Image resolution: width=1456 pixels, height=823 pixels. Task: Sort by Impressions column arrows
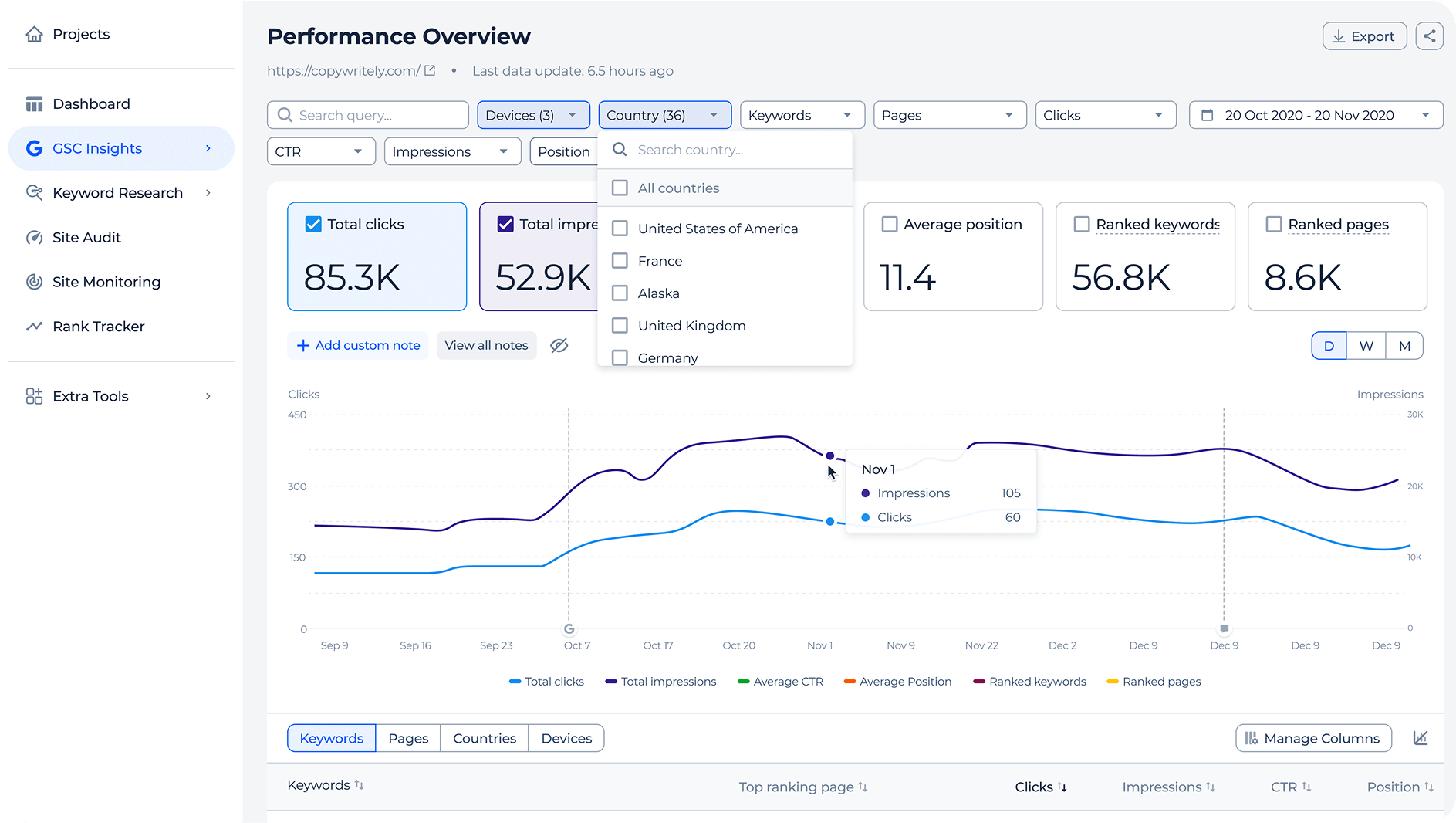click(x=1211, y=787)
